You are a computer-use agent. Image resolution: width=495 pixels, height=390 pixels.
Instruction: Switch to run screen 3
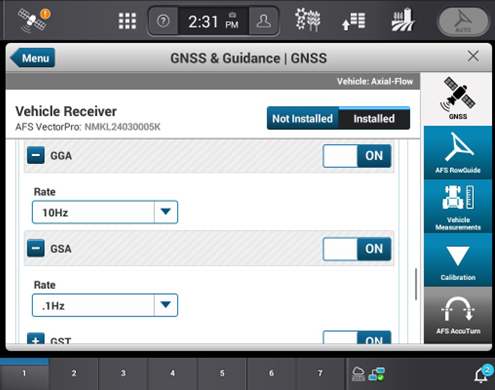pyautogui.click(x=123, y=374)
